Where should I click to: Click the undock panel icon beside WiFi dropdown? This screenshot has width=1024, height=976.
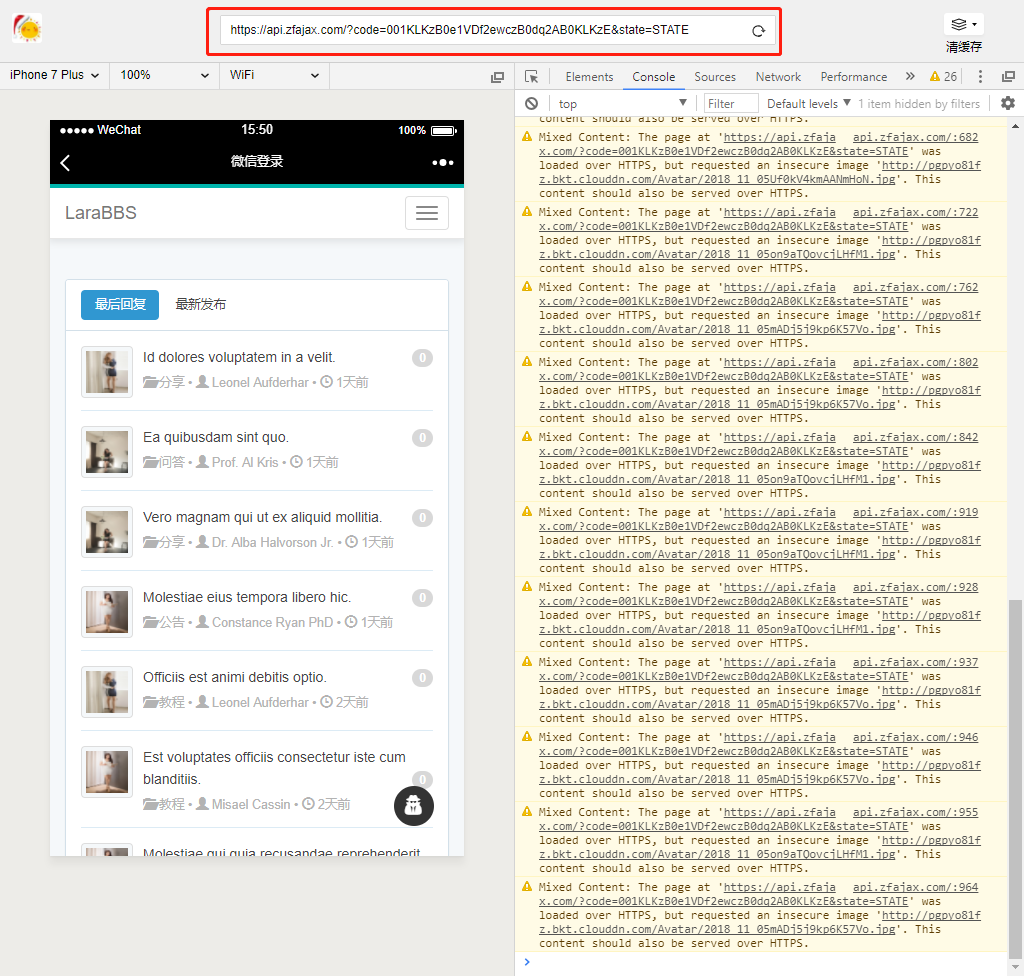click(497, 77)
